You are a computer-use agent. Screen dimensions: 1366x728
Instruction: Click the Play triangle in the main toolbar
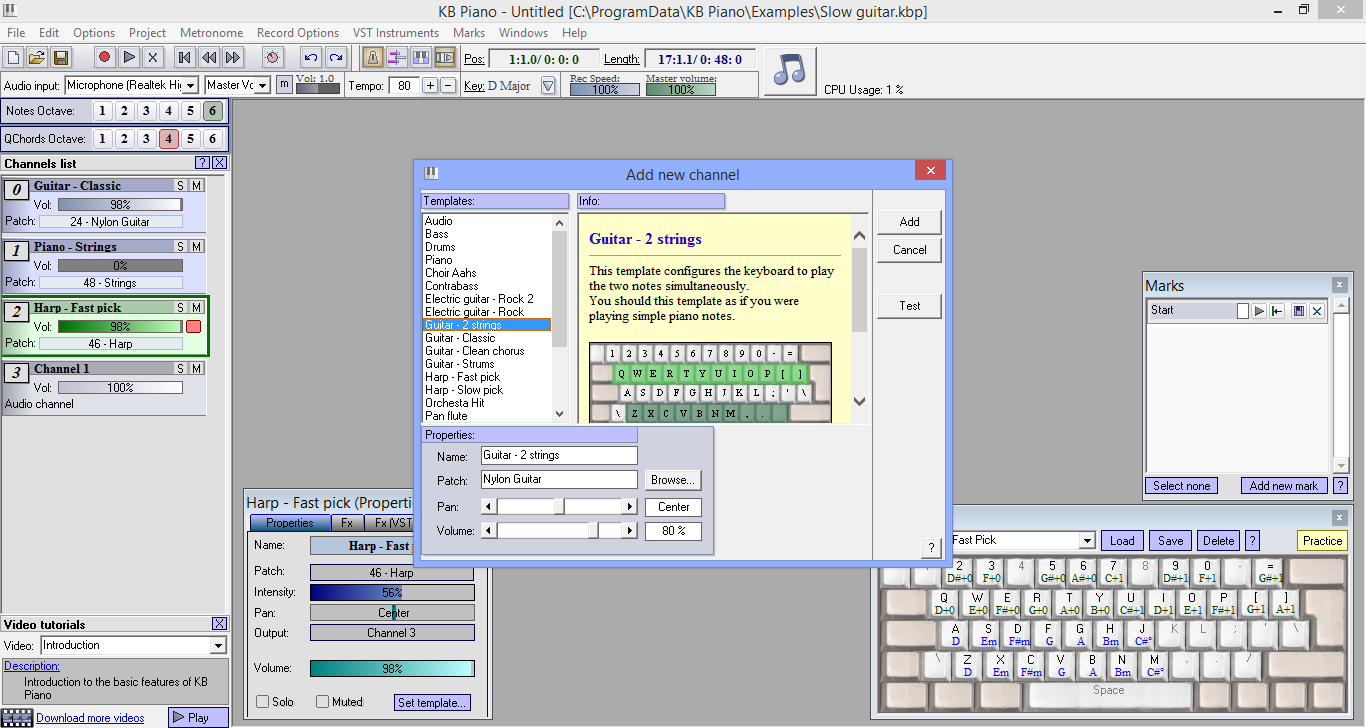(x=128, y=58)
